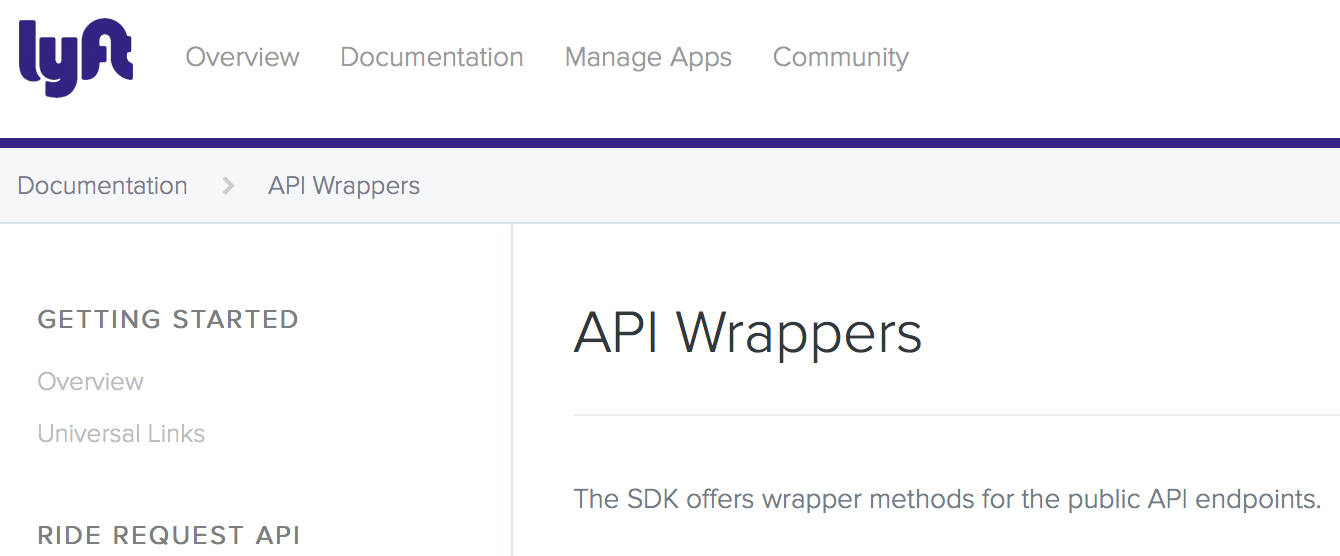The image size is (1340, 556).
Task: Open Universal Links in sidebar
Action: pyautogui.click(x=121, y=434)
